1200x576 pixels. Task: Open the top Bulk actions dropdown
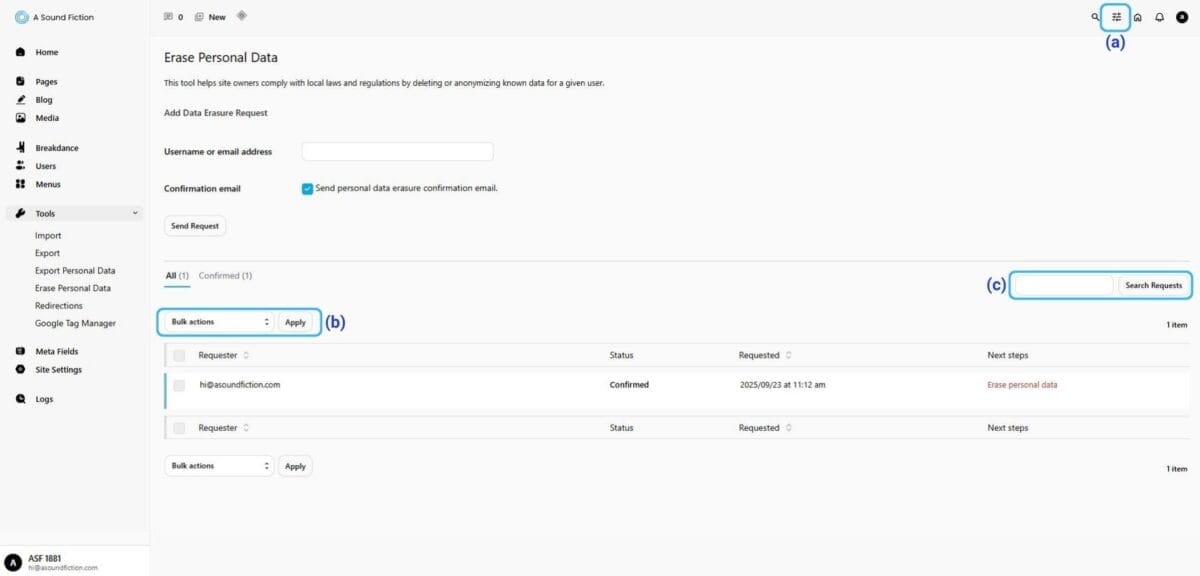pyautogui.click(x=219, y=322)
